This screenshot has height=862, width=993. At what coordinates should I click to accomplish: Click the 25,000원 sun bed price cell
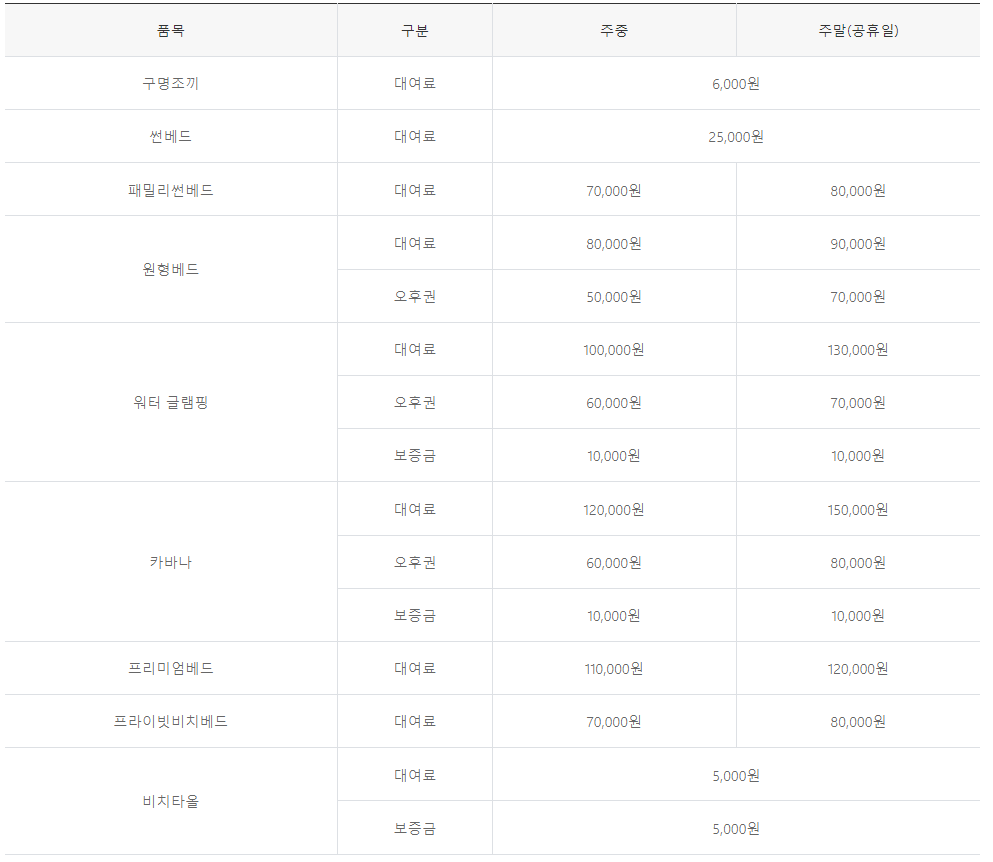point(737,136)
